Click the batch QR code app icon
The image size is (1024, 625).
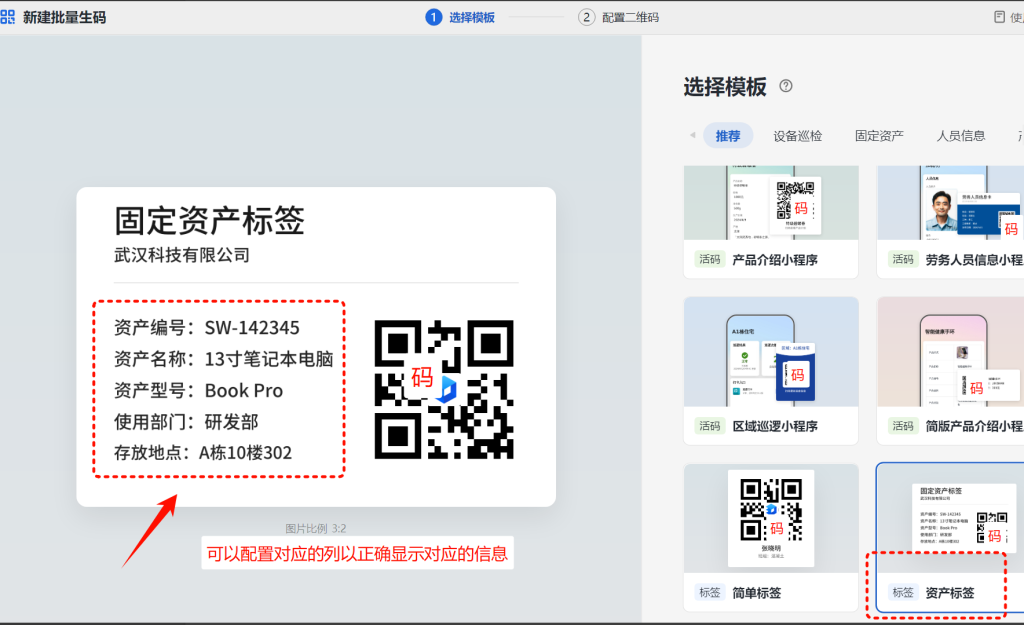7,17
